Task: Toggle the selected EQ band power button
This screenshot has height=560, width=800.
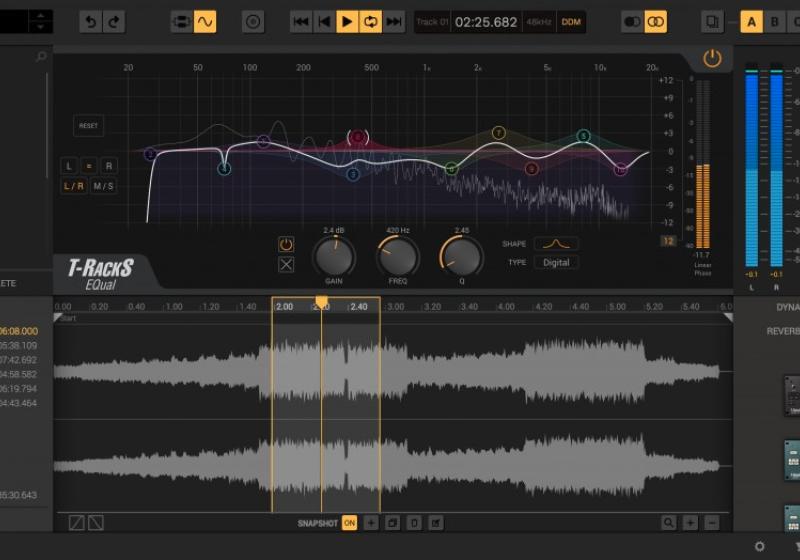Action: (x=286, y=244)
